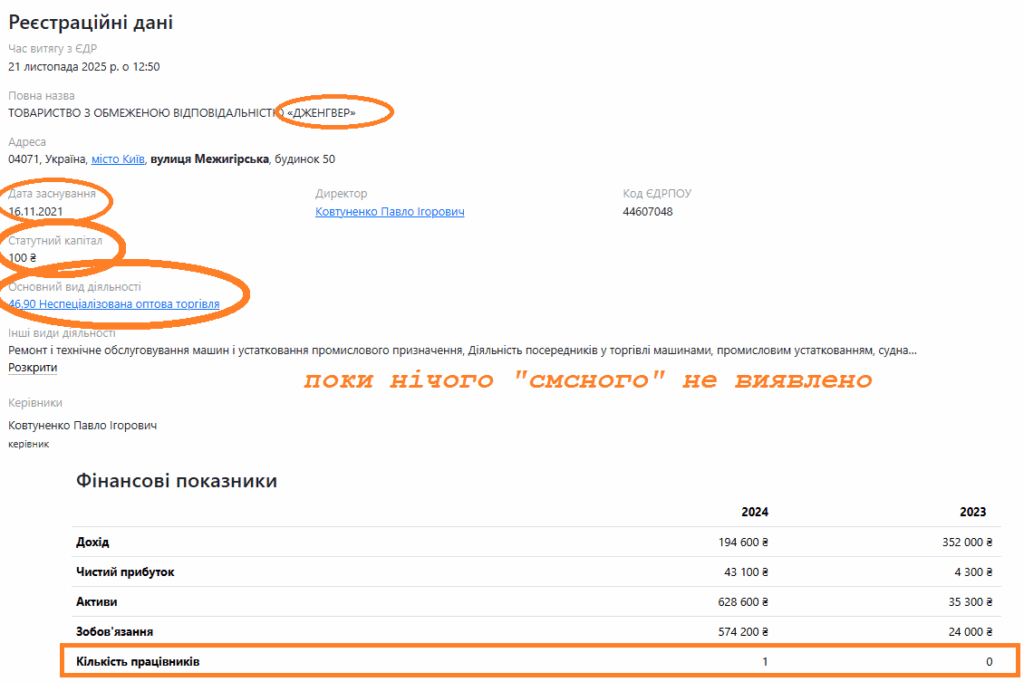This screenshot has height=682, width=1024.
Task: Click the Зобов'язання row label
Action: [114, 632]
